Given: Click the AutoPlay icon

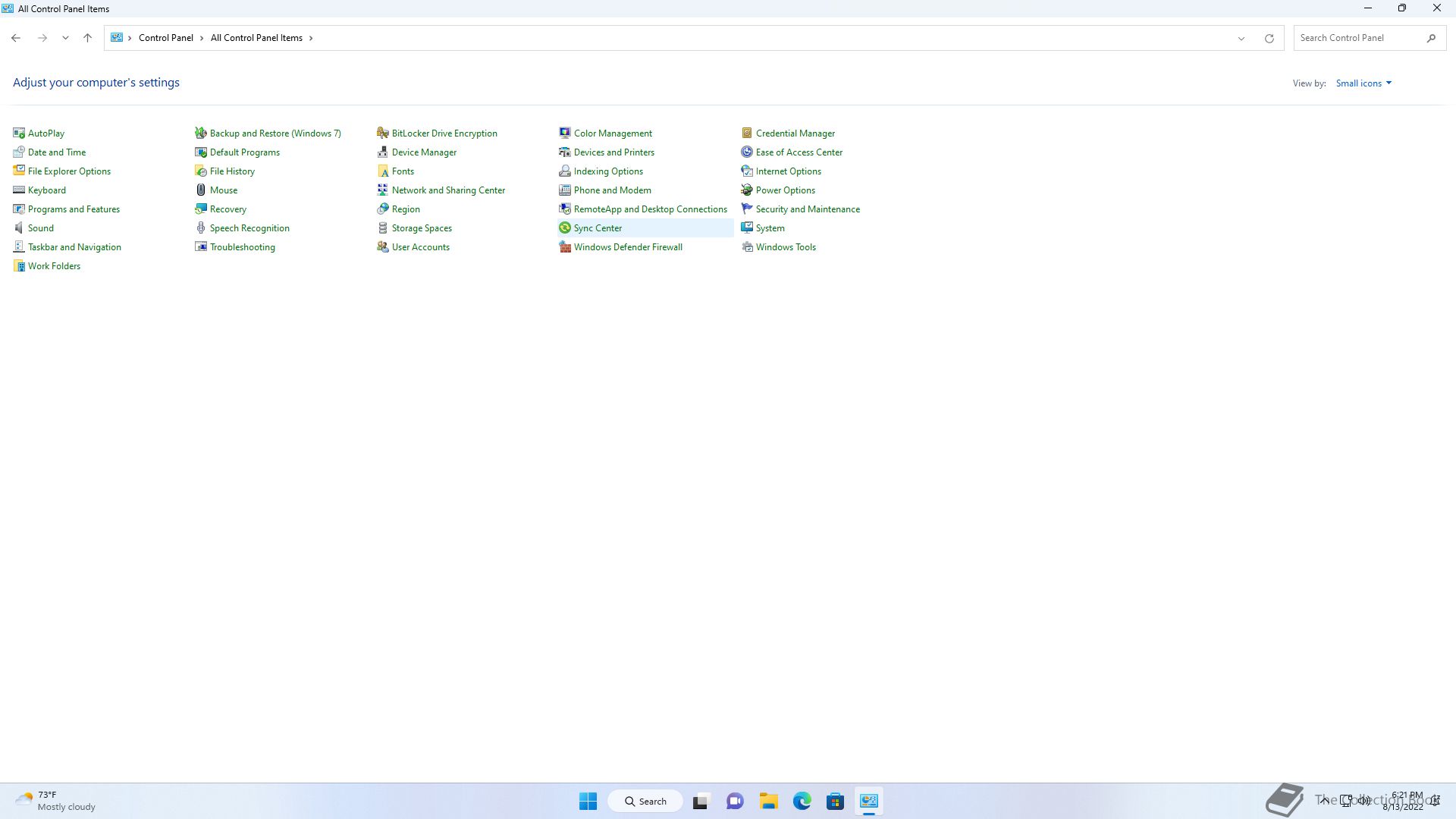Looking at the screenshot, I should (19, 133).
